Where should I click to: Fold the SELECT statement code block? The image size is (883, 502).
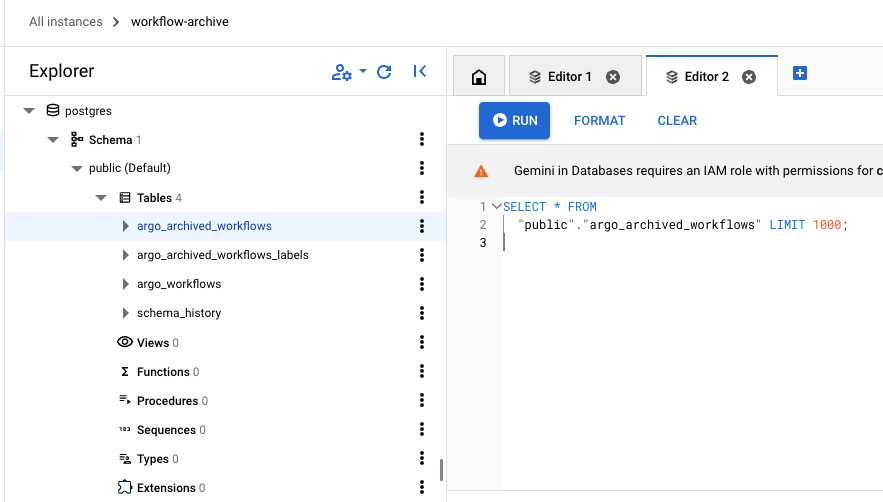[x=496, y=206]
